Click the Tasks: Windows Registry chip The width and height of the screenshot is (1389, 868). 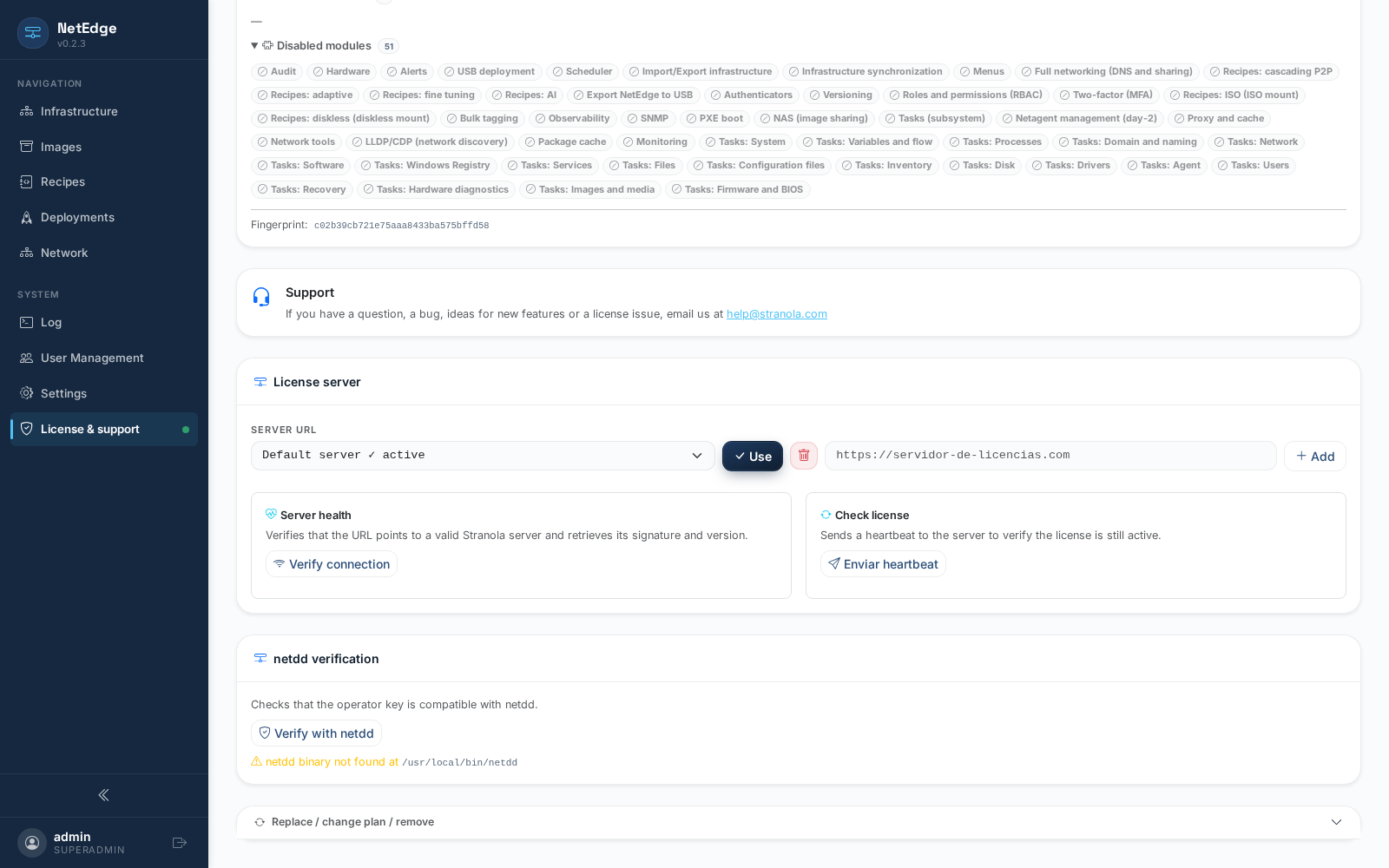[x=426, y=166]
